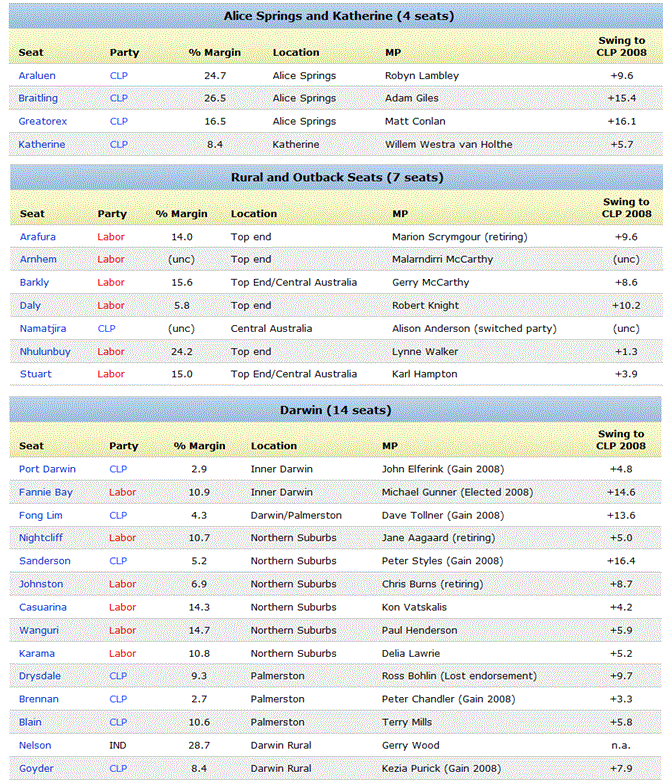664x784 pixels.
Task: Click the Barkly seat link
Action: click(35, 282)
